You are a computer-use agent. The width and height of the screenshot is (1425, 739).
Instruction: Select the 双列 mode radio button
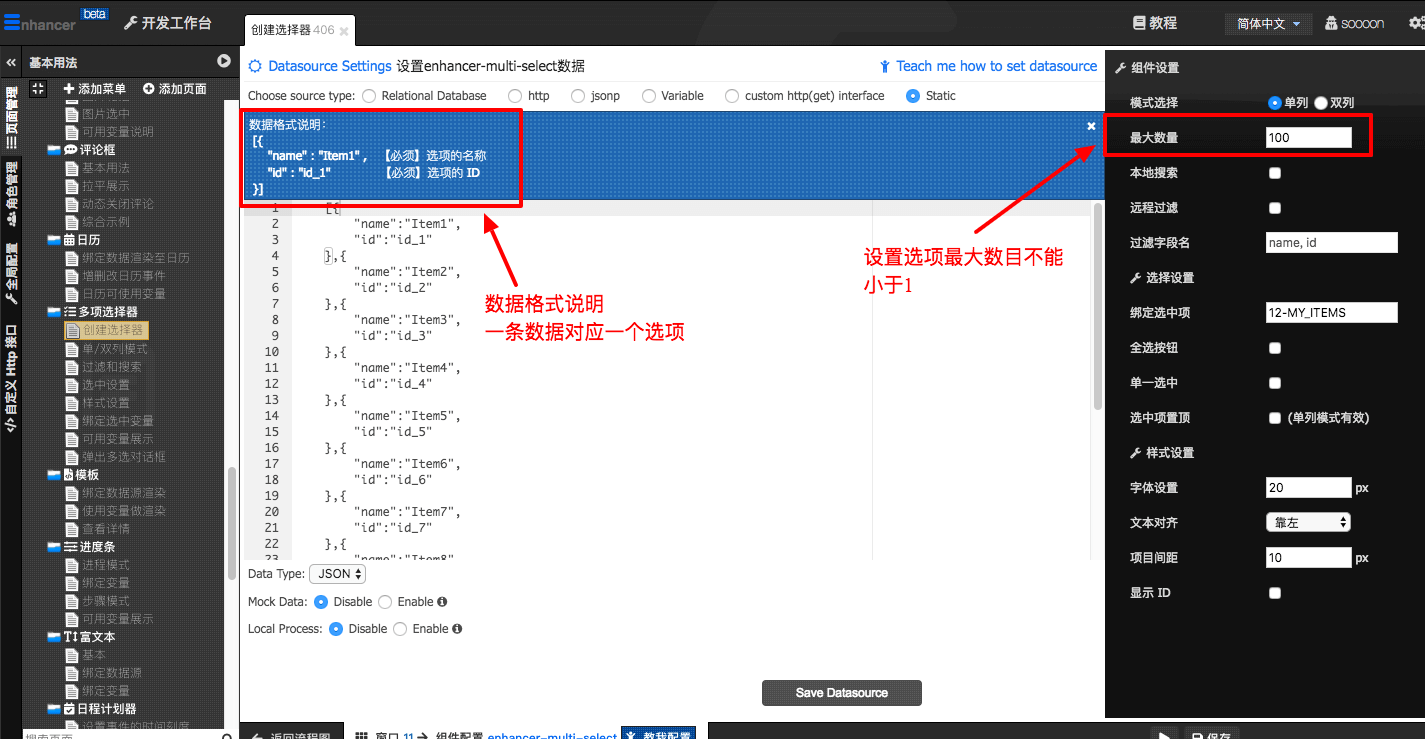(x=1321, y=103)
